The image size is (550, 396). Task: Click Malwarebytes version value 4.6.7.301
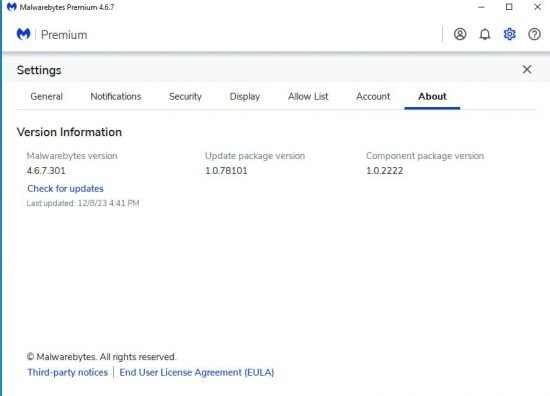46,171
